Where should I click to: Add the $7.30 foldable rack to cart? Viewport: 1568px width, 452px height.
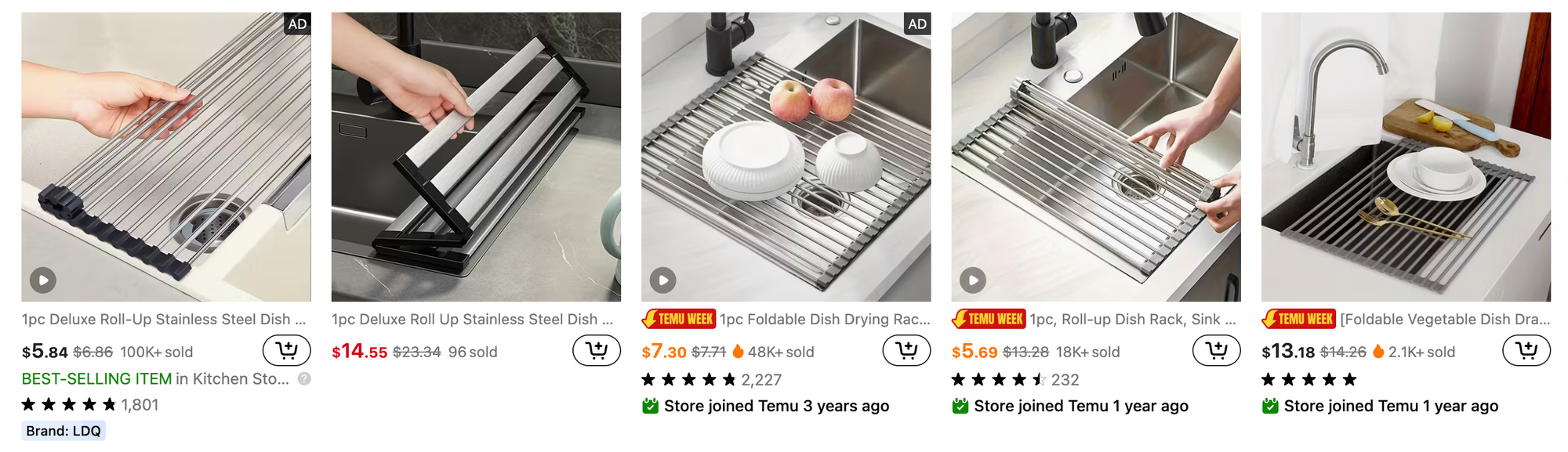[906, 350]
